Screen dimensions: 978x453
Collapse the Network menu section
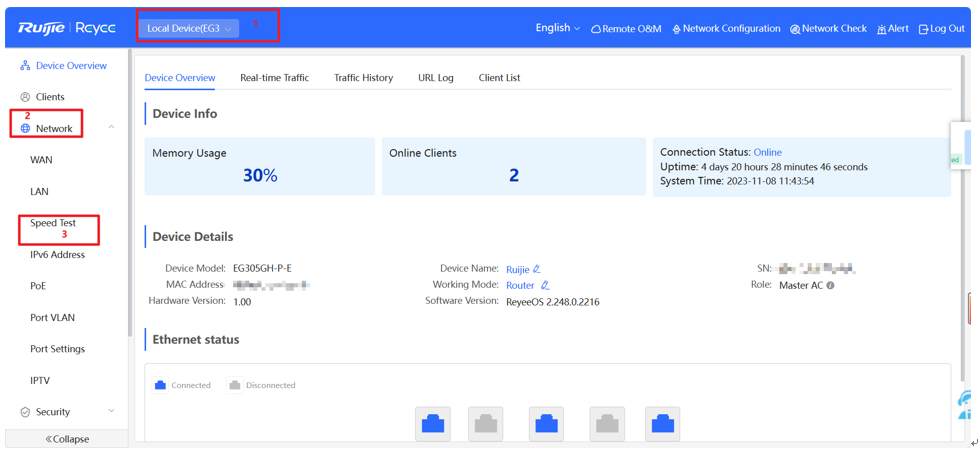tap(111, 128)
